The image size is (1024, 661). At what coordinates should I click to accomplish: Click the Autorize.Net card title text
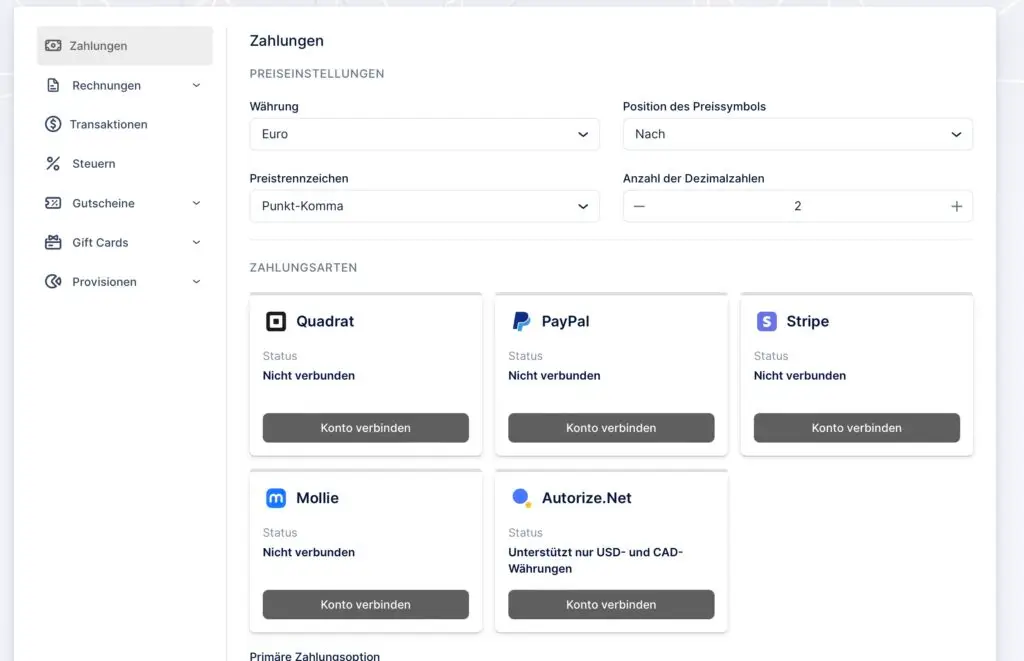(586, 498)
